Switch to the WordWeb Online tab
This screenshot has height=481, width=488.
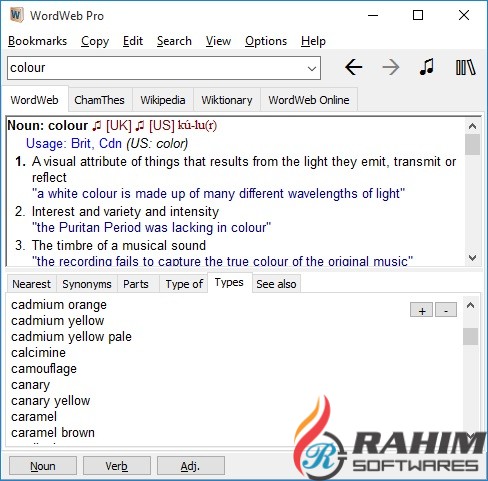pos(309,100)
